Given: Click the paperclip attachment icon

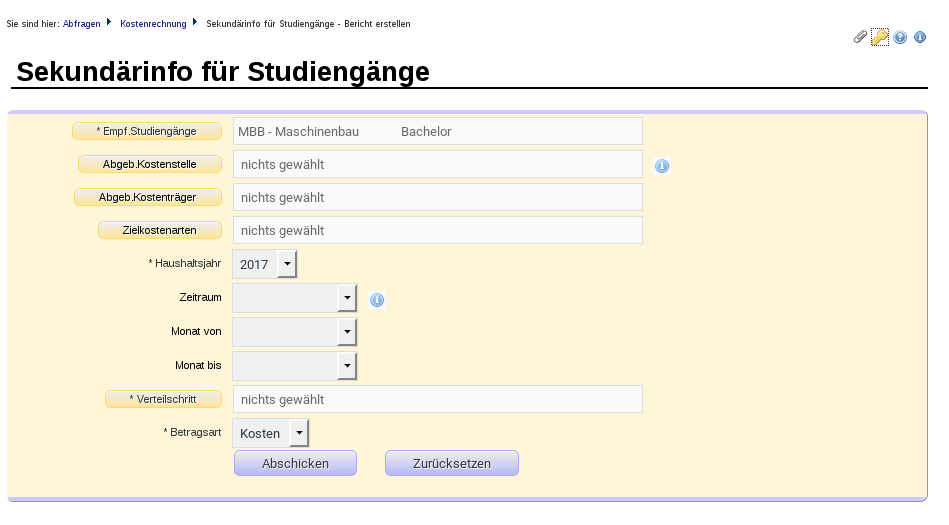Looking at the screenshot, I should [860, 37].
